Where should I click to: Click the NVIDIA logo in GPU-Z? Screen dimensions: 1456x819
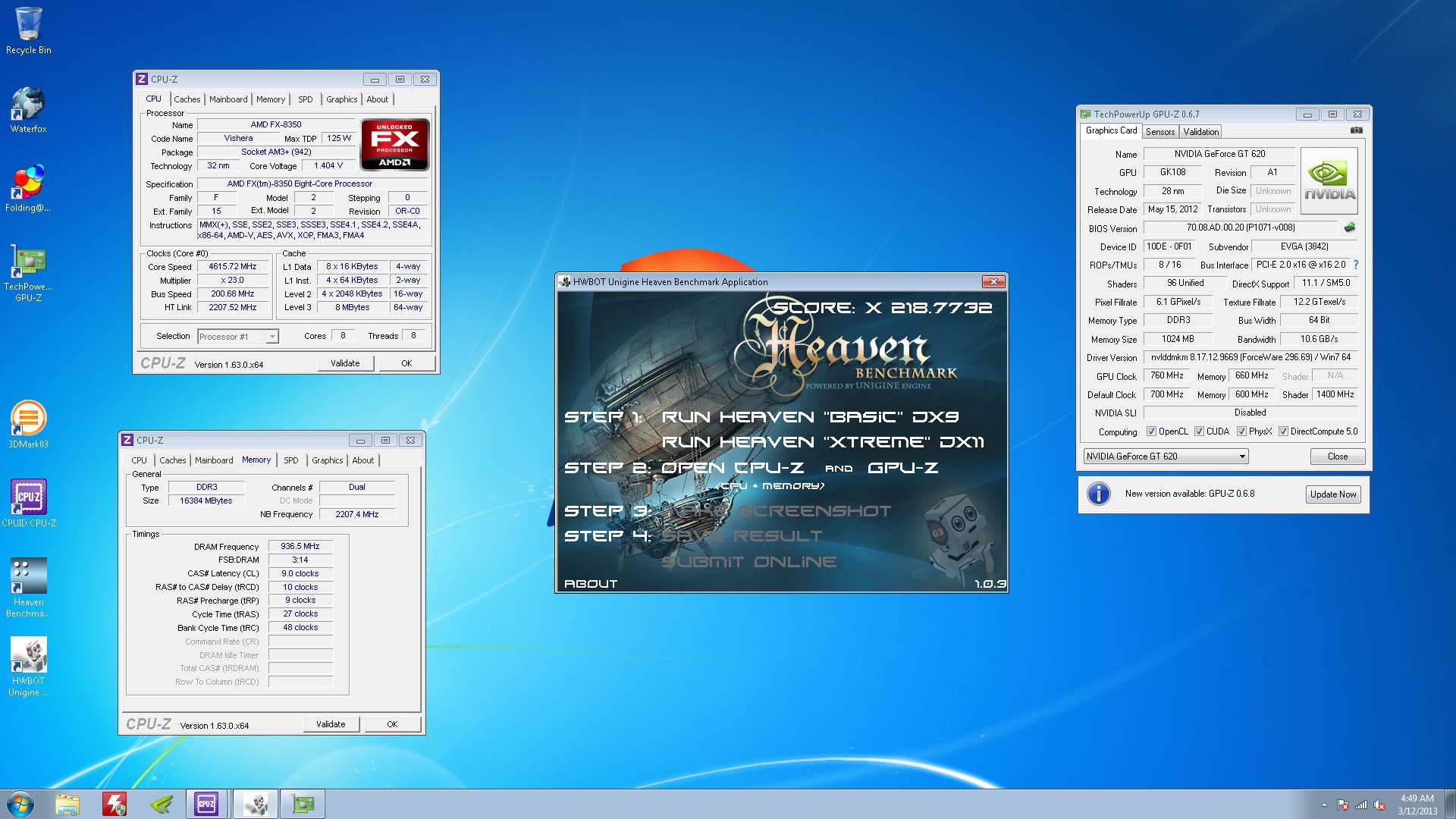[x=1329, y=182]
